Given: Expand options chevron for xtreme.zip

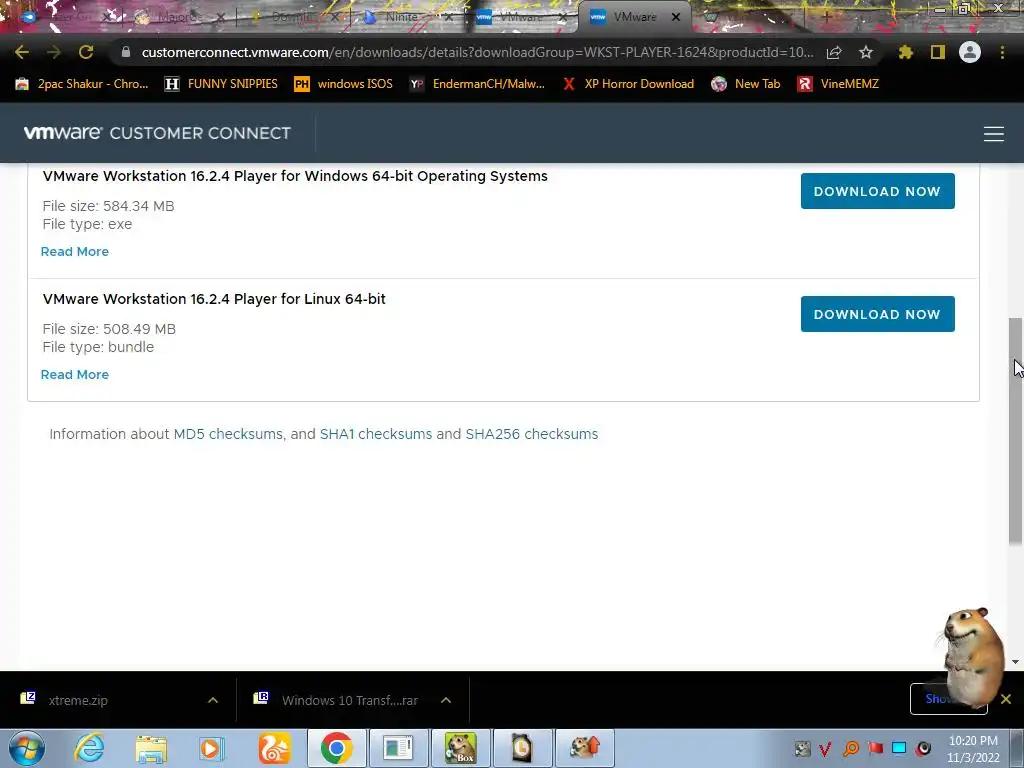Looking at the screenshot, I should tap(213, 700).
